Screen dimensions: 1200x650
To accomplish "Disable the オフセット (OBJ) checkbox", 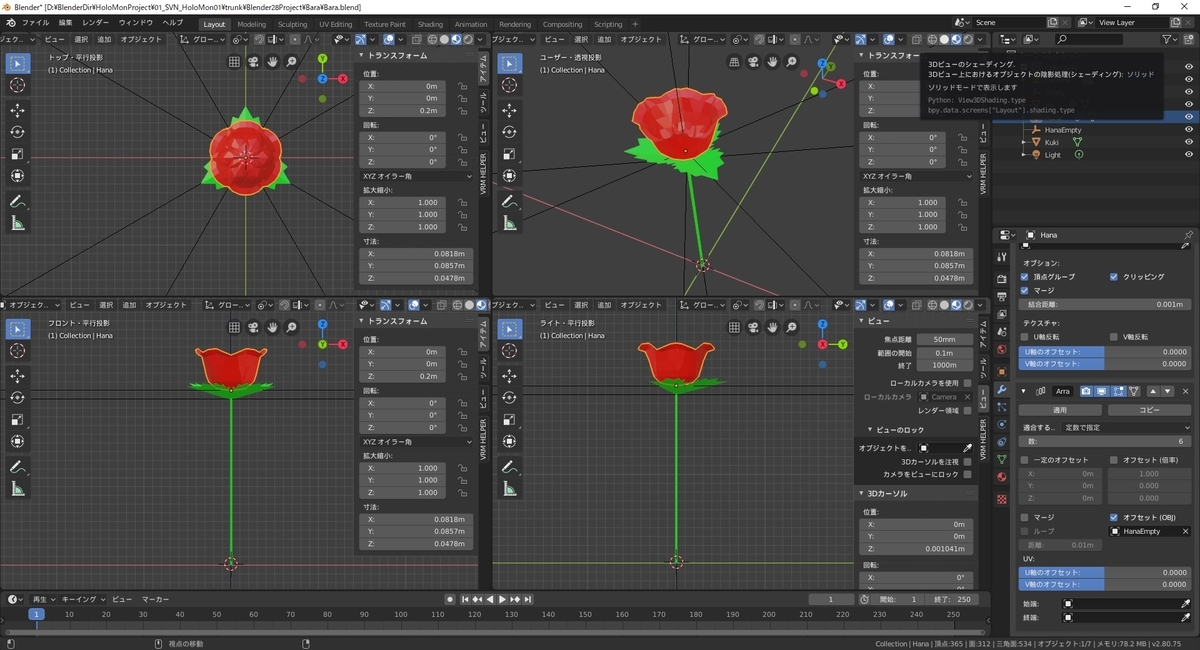I will pyautogui.click(x=1114, y=517).
